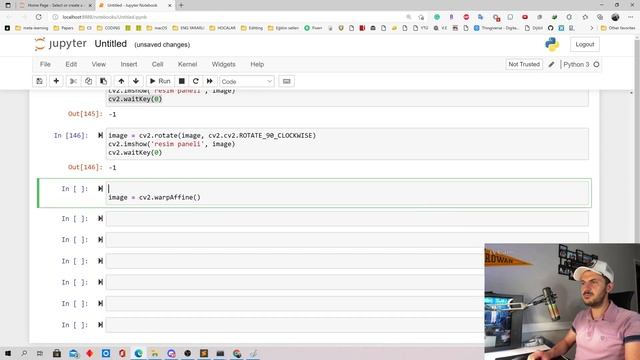Open the cell type Code dropdown
This screenshot has width=640, height=360.
(x=247, y=82)
